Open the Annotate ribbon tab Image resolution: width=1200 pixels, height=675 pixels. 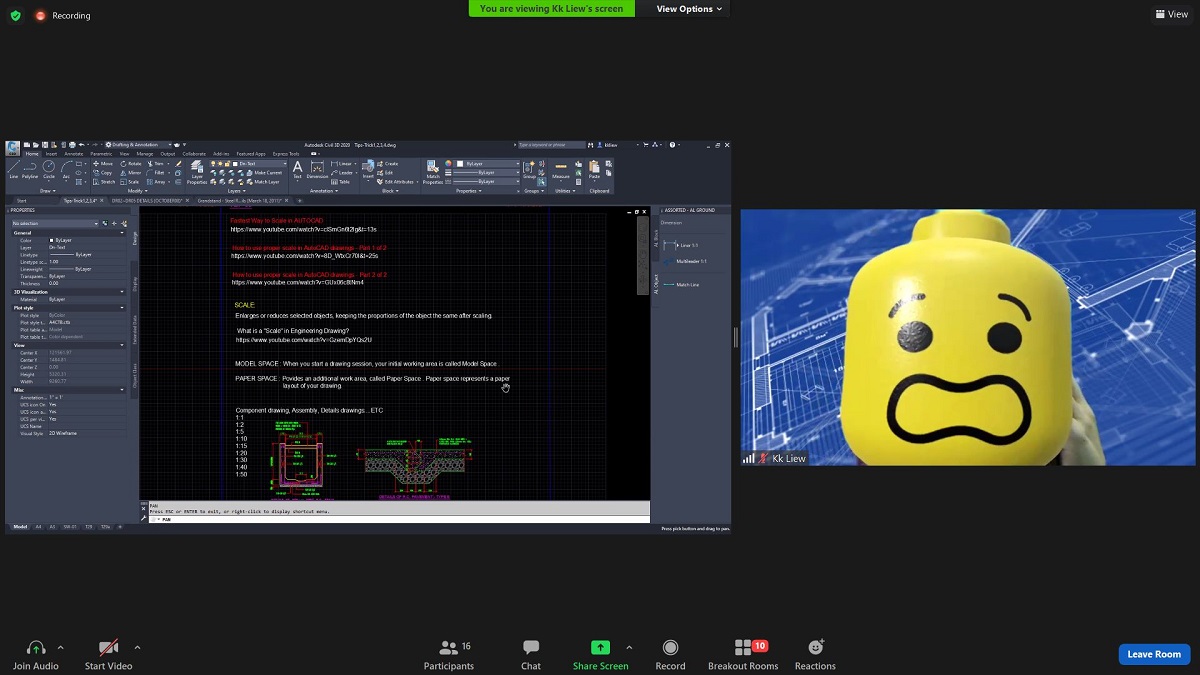pyautogui.click(x=74, y=154)
